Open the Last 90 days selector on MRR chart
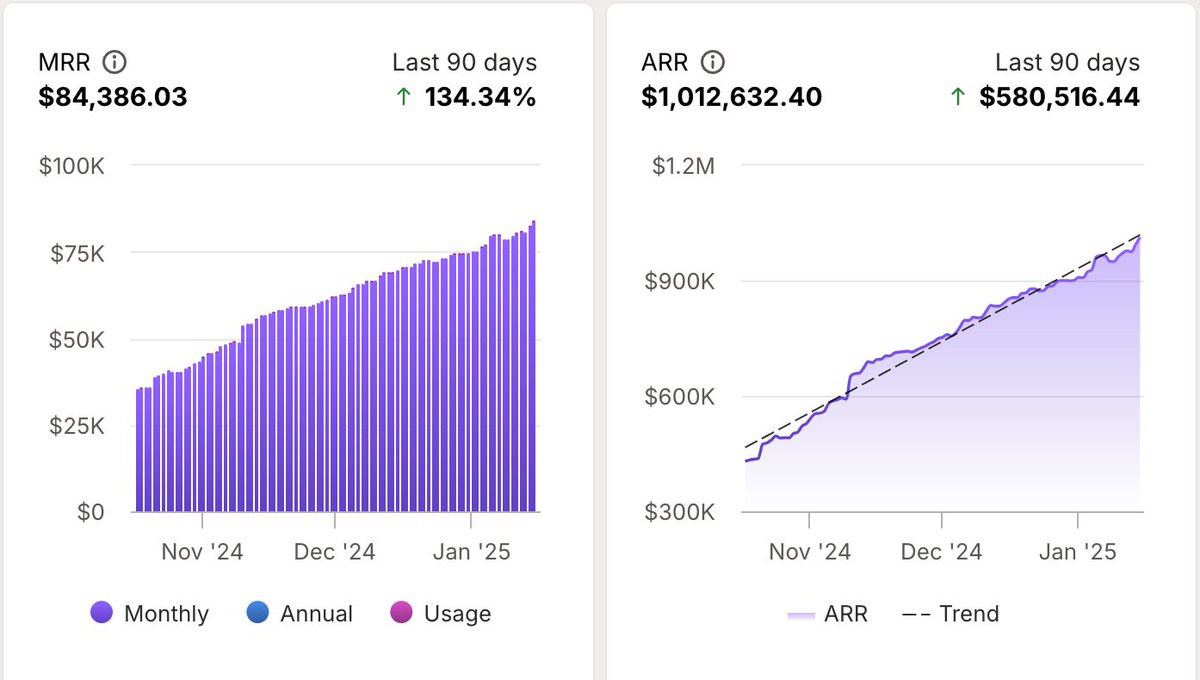The height and width of the screenshot is (680, 1200). [464, 61]
